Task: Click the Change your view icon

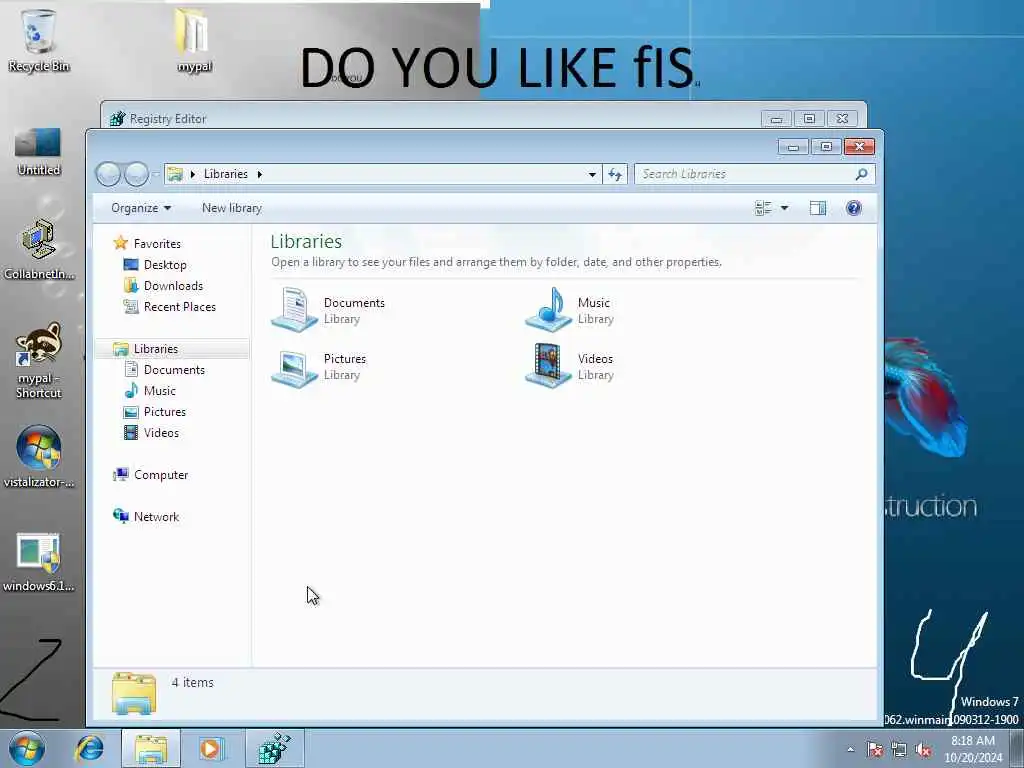Action: pos(763,208)
